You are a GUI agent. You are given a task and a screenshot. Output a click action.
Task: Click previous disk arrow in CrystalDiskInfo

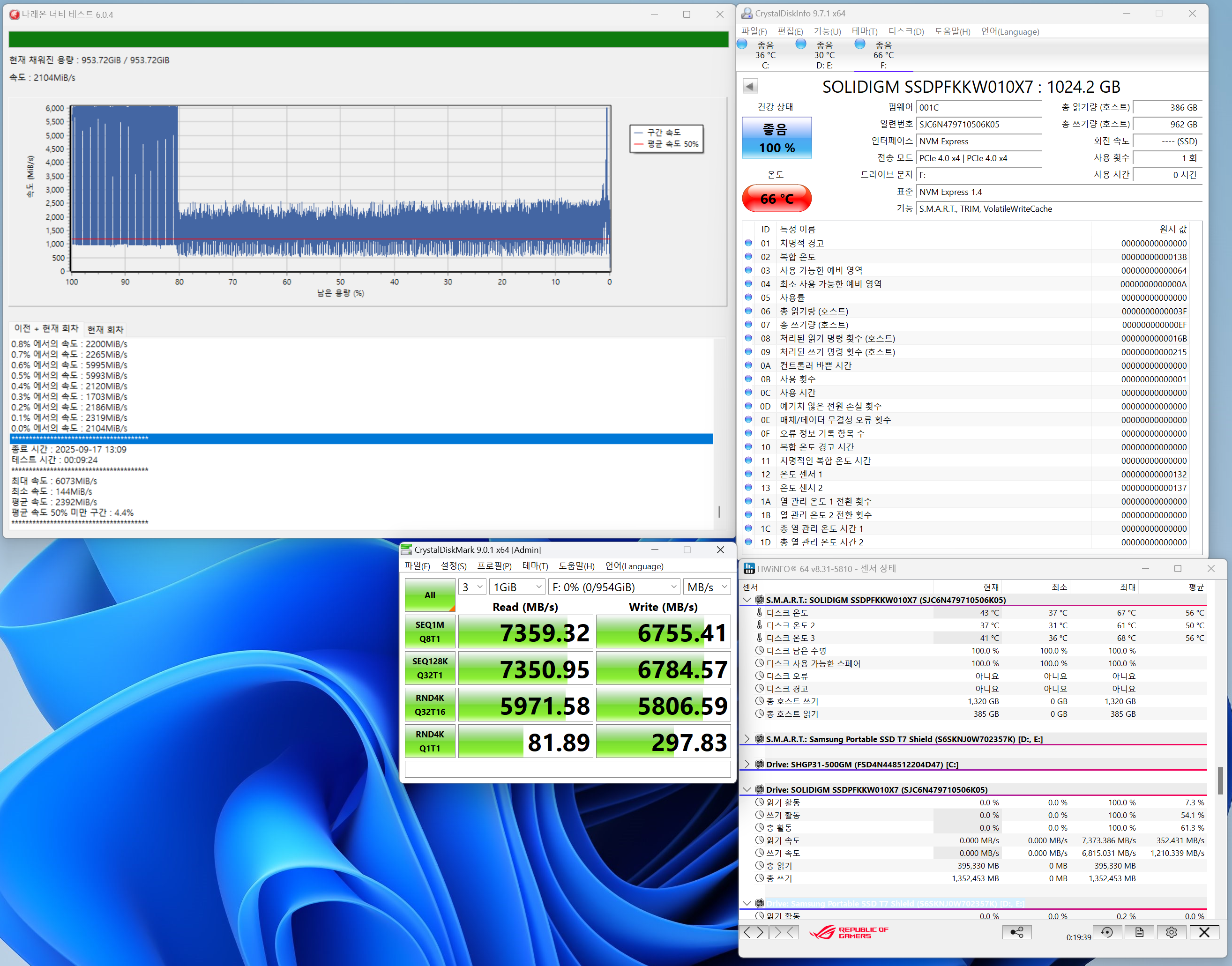click(750, 87)
